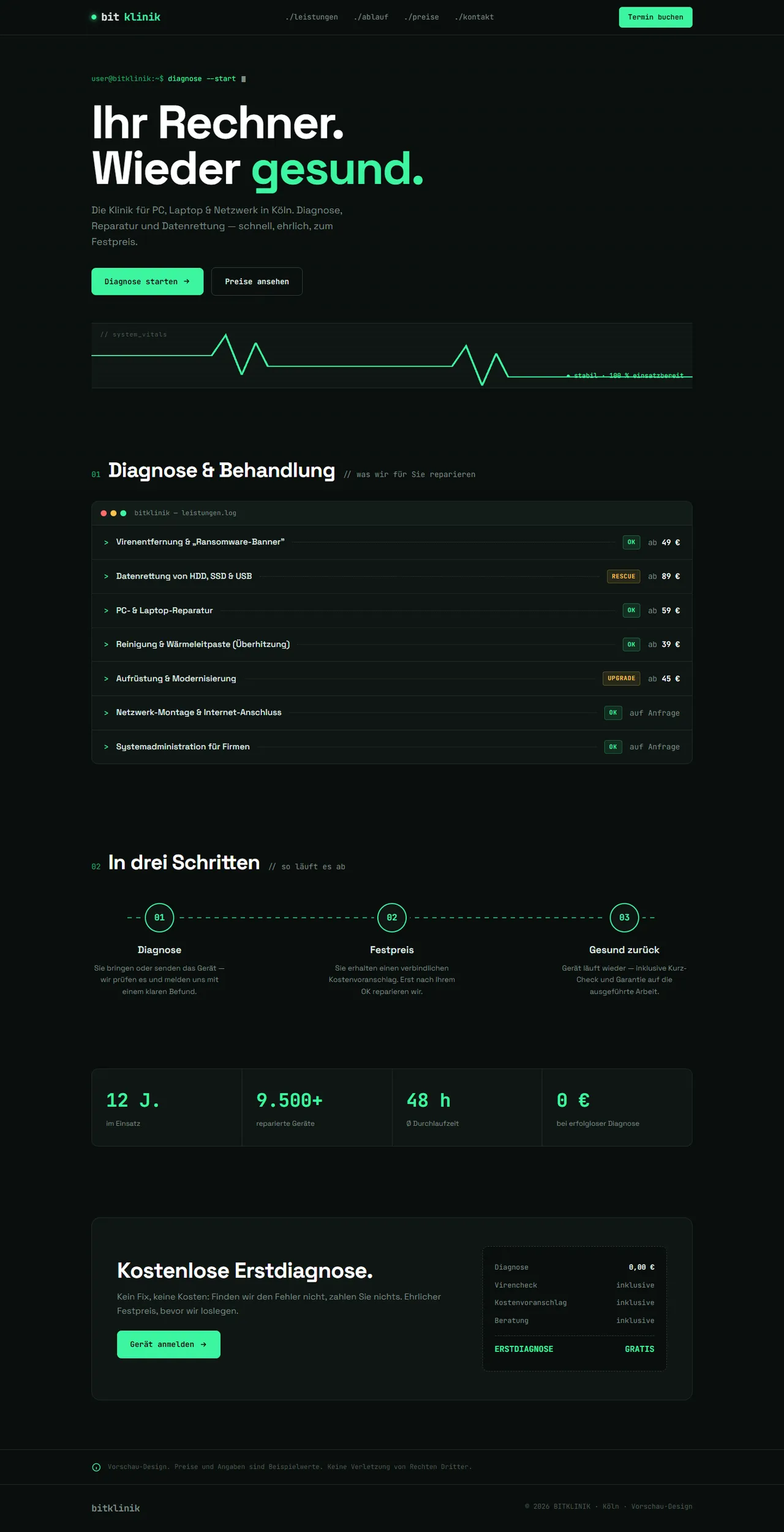The width and height of the screenshot is (784, 1532).
Task: Open the ./preise nav link
Action: point(421,17)
